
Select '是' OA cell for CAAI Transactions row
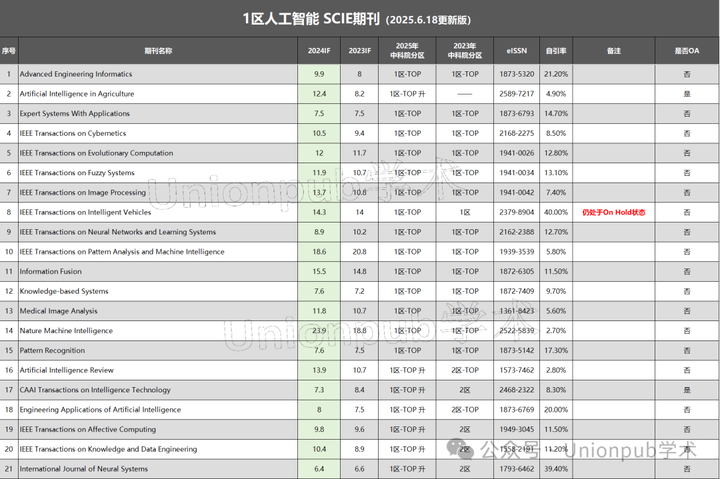click(x=687, y=390)
